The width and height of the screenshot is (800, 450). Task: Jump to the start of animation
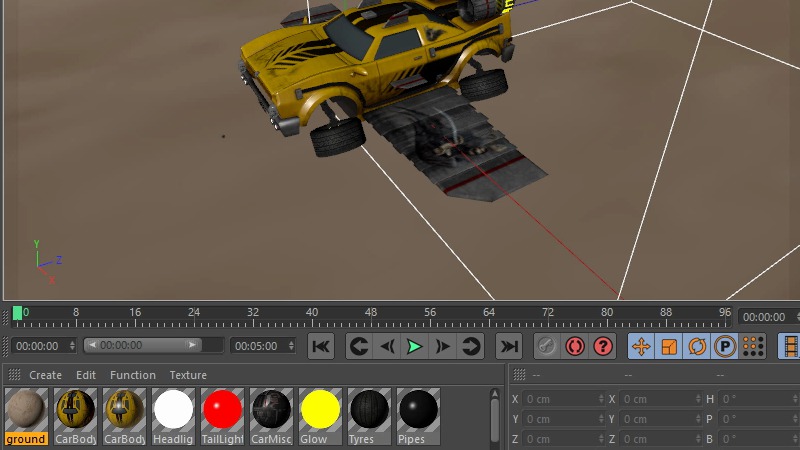coord(321,346)
